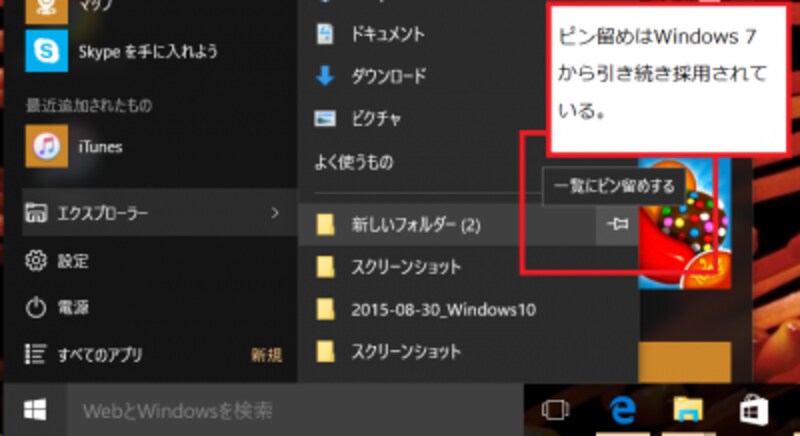Open Task View on the taskbar

click(x=555, y=409)
